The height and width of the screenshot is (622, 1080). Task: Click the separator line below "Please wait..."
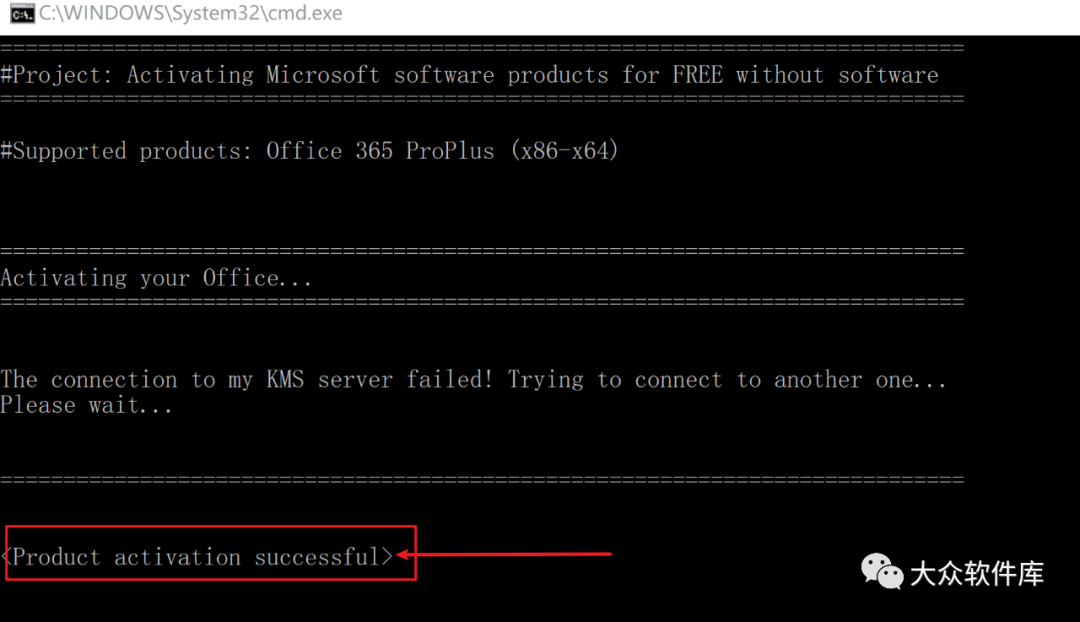(481, 480)
